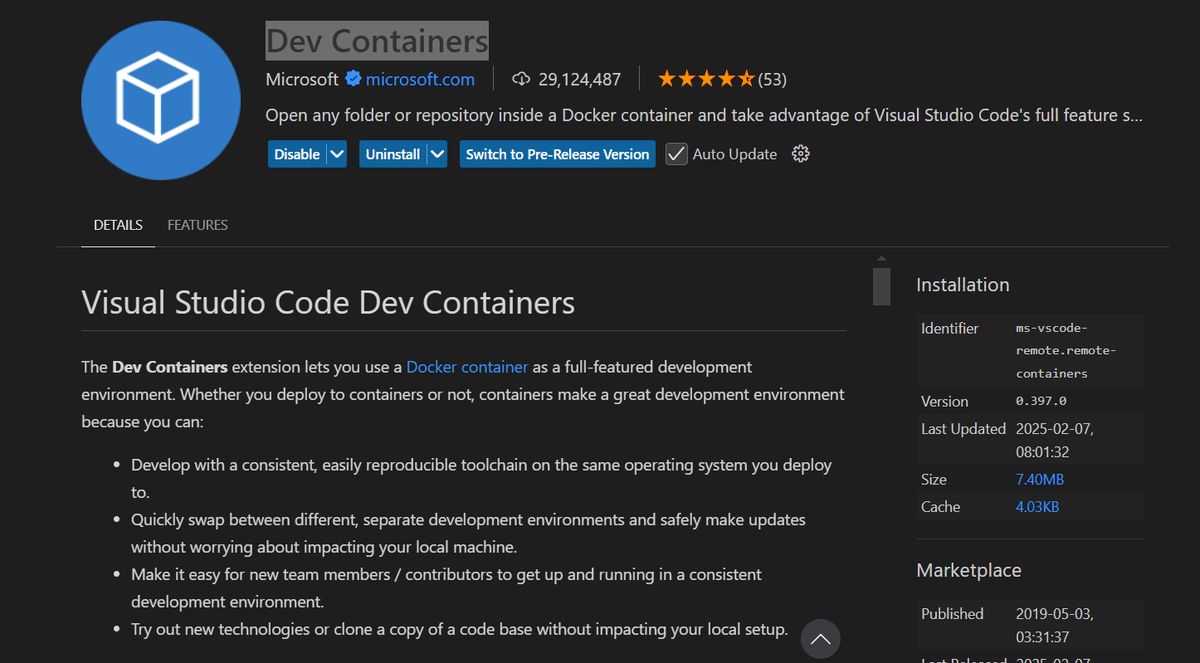This screenshot has height=663, width=1200.
Task: Click the vertical scrollbar thumb
Action: click(881, 285)
